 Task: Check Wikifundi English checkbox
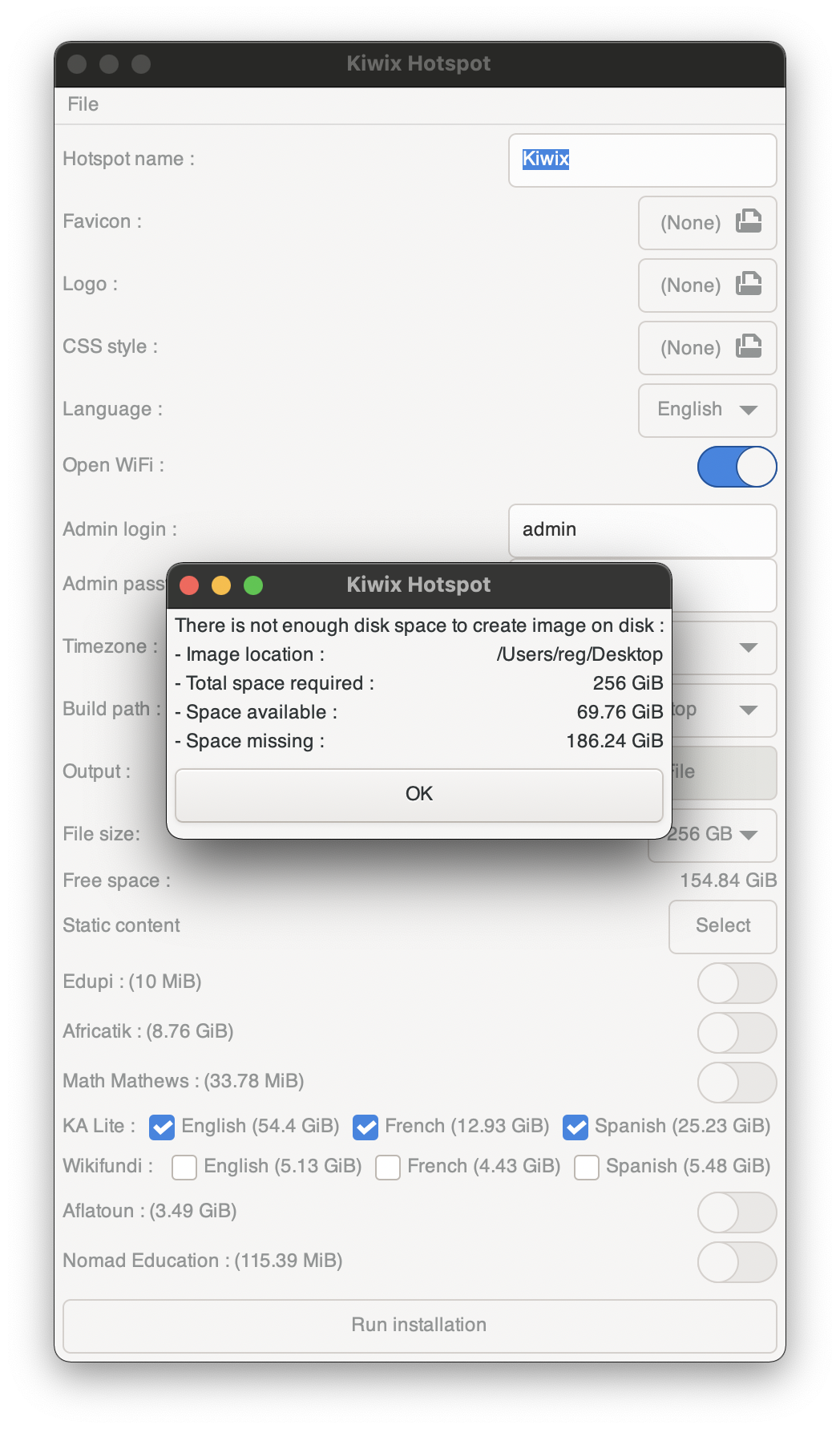[184, 1168]
